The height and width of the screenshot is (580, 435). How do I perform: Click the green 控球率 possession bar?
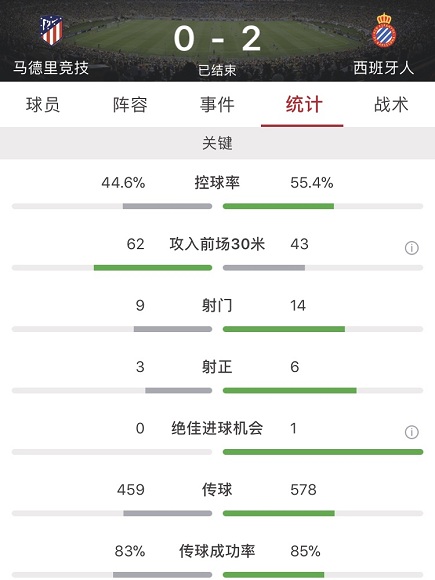click(x=278, y=206)
